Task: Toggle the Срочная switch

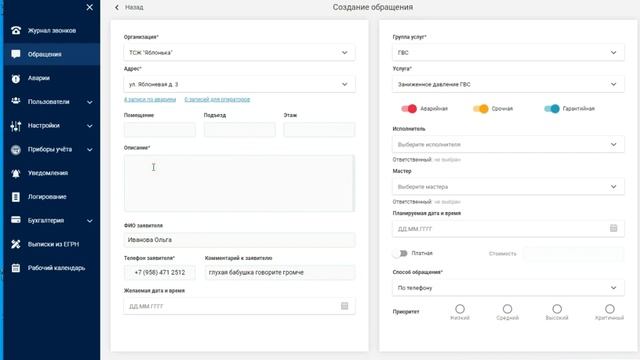Action: (480, 109)
